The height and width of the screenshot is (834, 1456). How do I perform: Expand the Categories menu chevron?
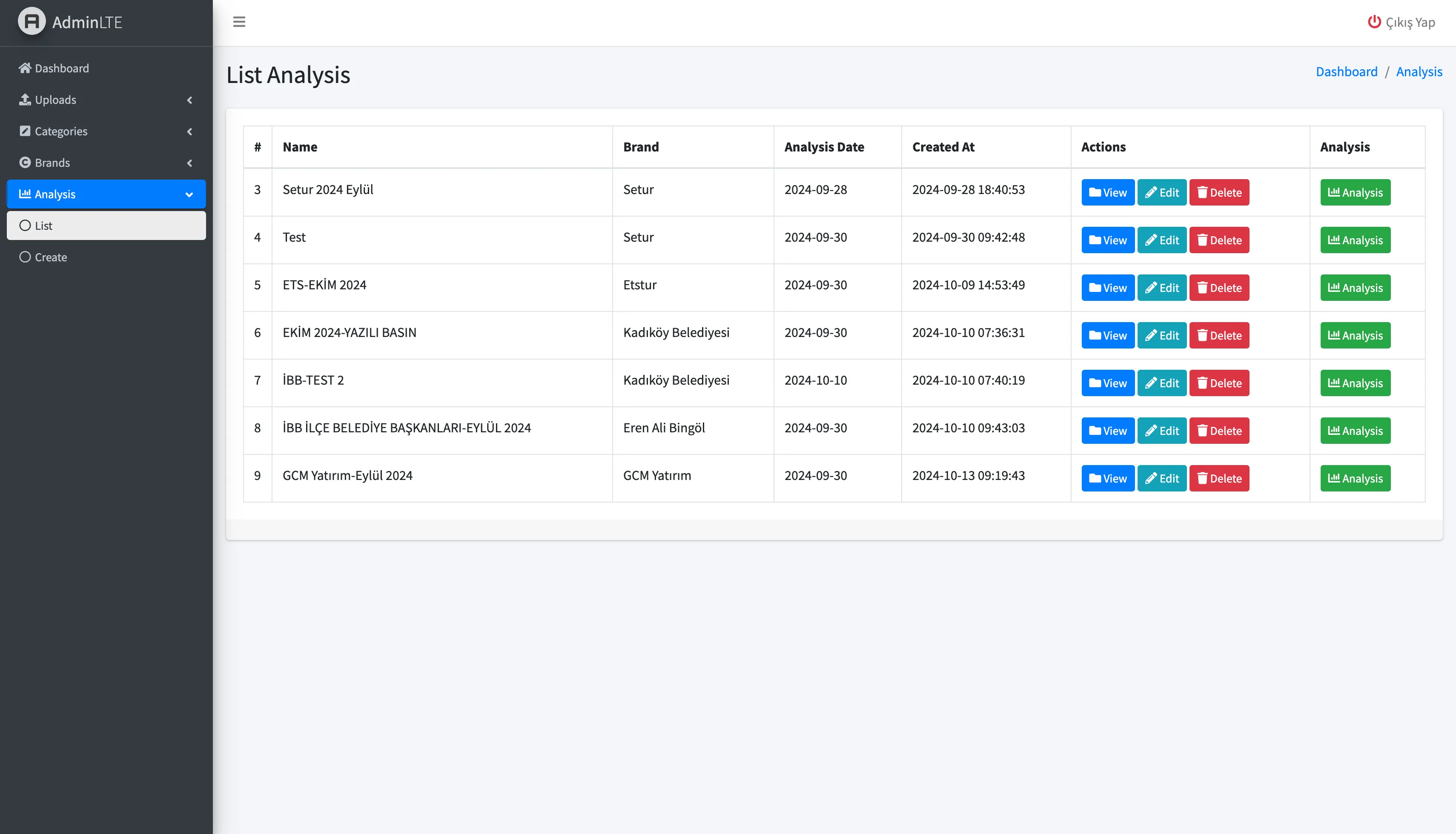189,132
